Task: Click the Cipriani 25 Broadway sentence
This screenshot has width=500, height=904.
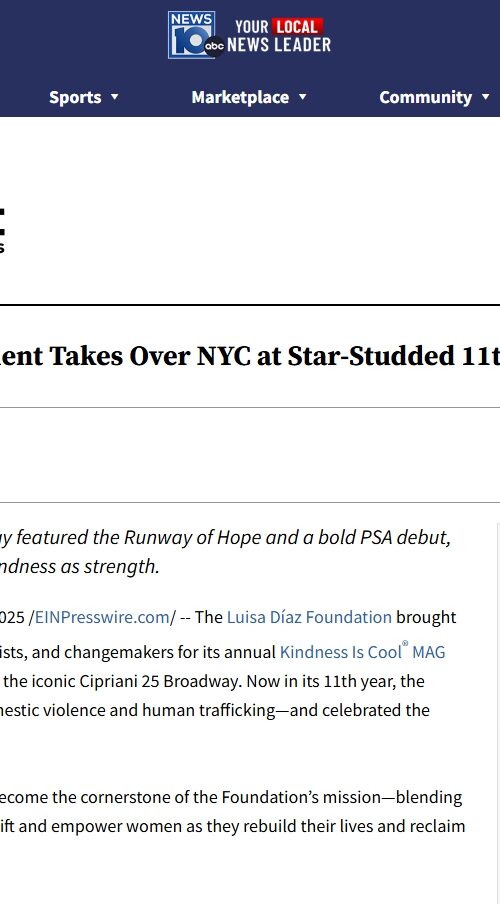Action: click(212, 681)
